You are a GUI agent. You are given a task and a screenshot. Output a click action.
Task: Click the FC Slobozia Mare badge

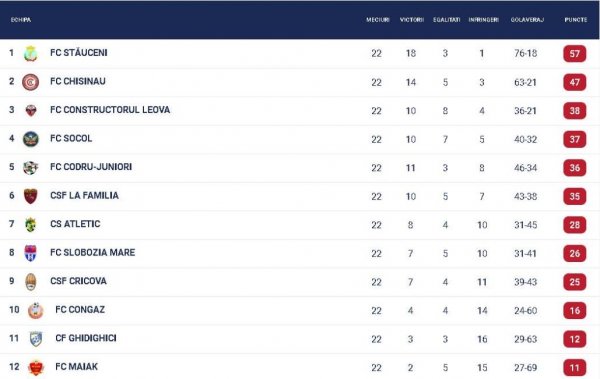31,253
